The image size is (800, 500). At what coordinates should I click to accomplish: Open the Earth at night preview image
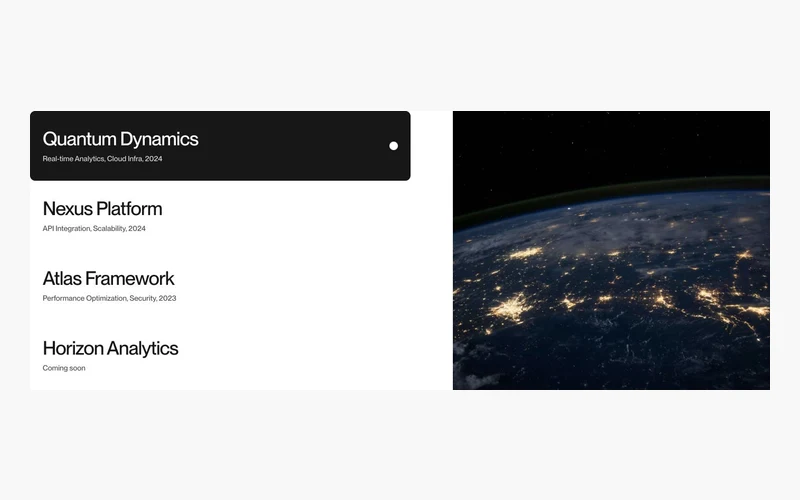611,251
